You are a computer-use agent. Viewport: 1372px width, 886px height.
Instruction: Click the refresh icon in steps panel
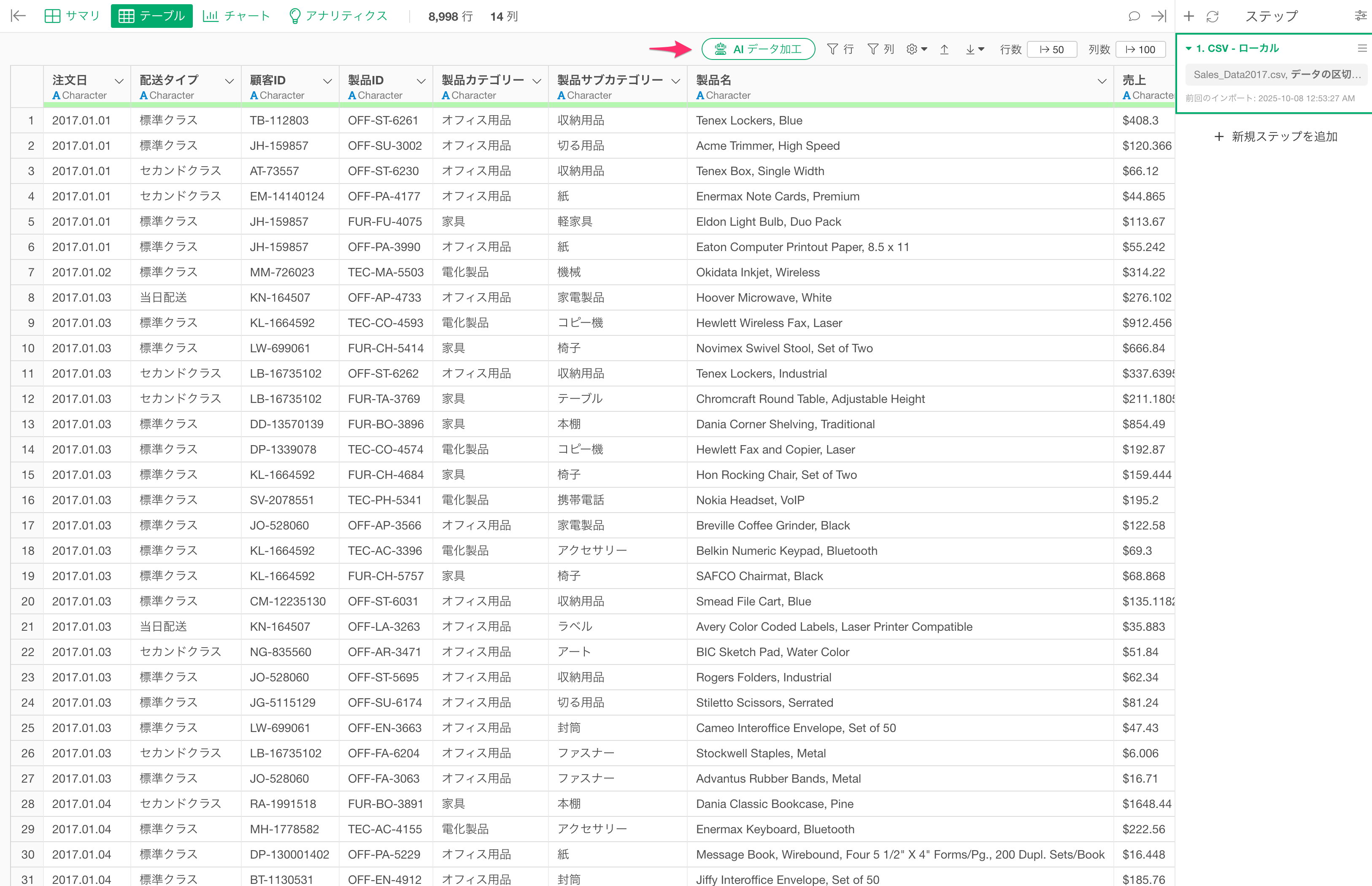(x=1213, y=16)
